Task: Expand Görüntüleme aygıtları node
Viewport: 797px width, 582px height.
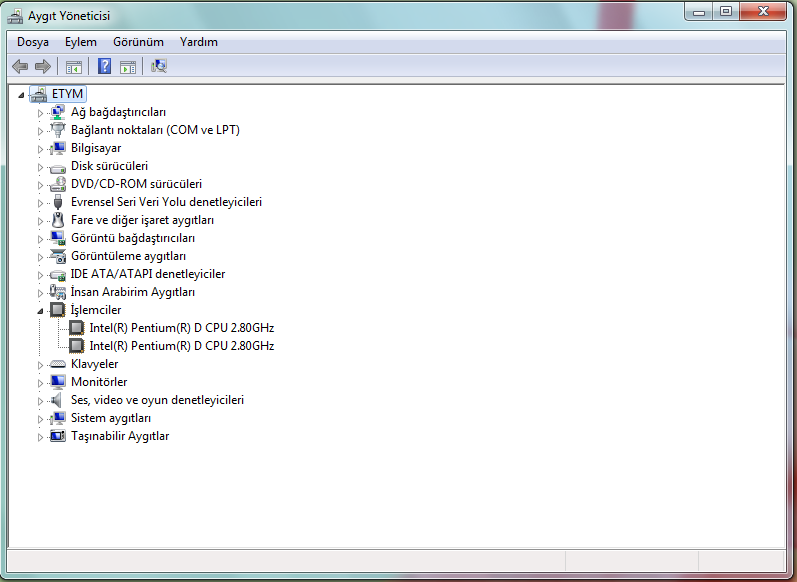Action: click(x=40, y=257)
